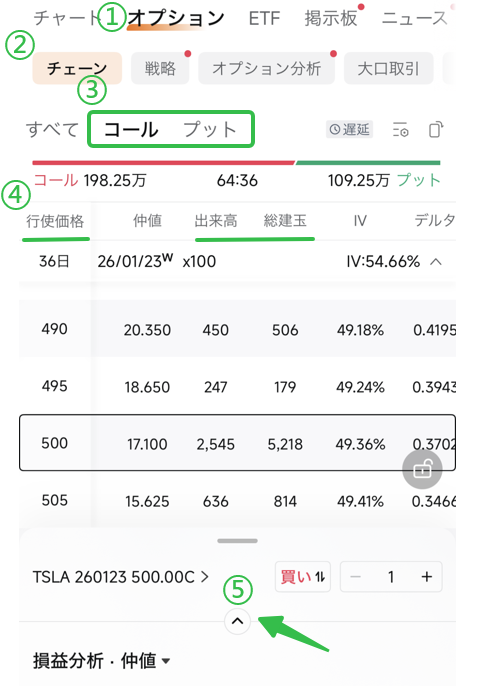Switch to the ETF tab
499x686 pixels.
click(264, 19)
